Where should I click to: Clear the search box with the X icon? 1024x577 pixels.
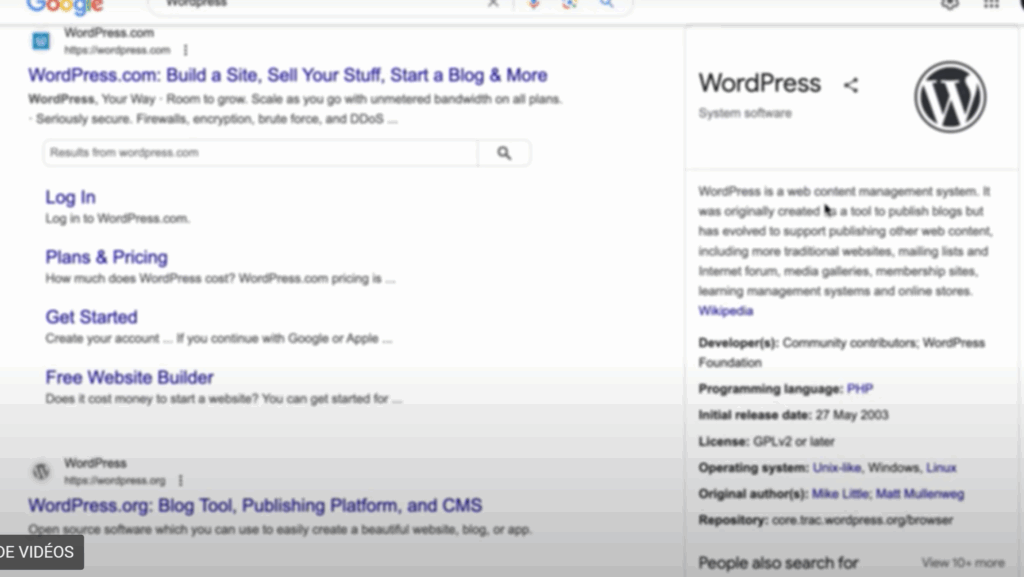coord(493,3)
